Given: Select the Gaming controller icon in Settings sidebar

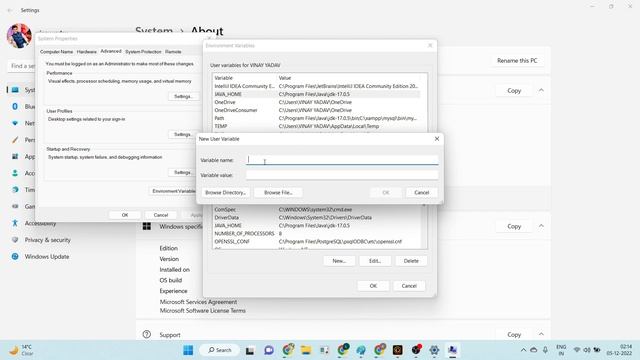Looking at the screenshot, I should (x=15, y=207).
